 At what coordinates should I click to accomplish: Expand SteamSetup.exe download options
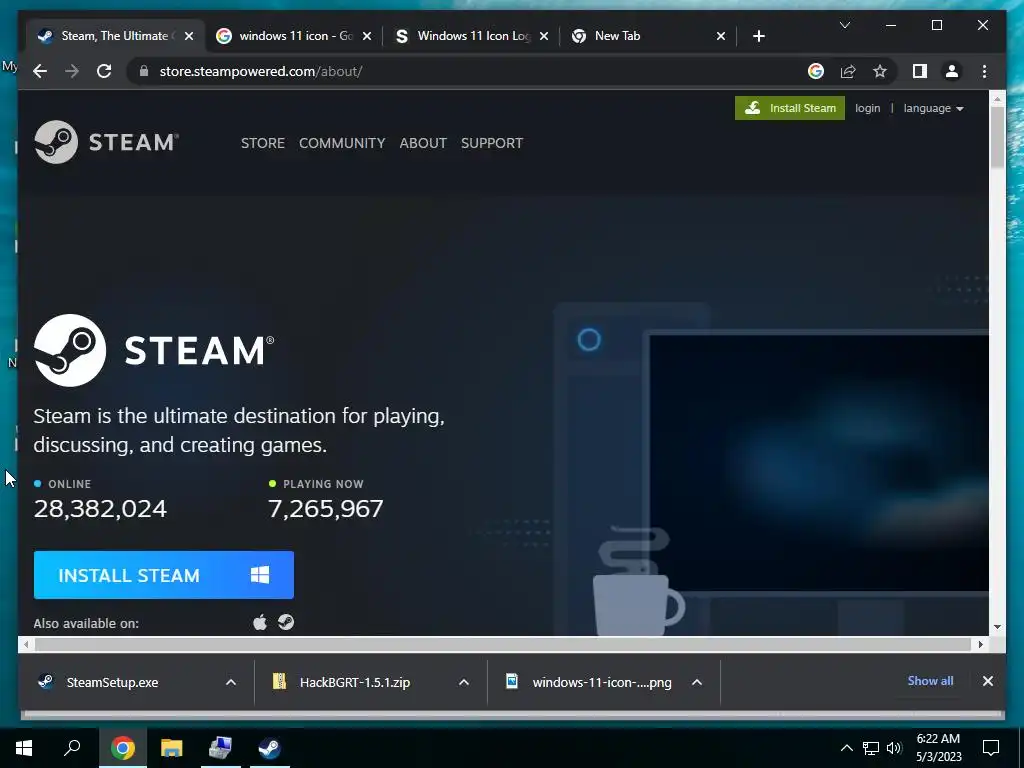tap(231, 682)
